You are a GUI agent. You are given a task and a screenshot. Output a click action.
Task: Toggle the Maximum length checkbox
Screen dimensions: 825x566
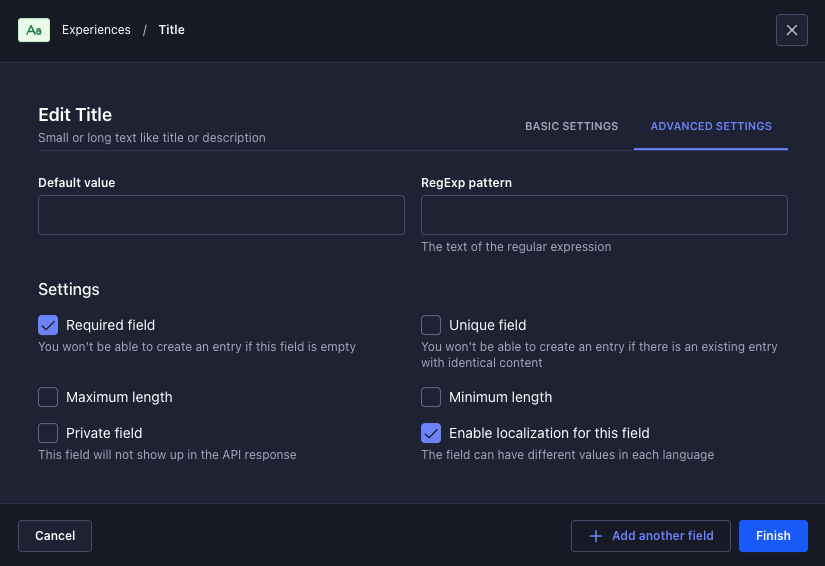[48, 397]
